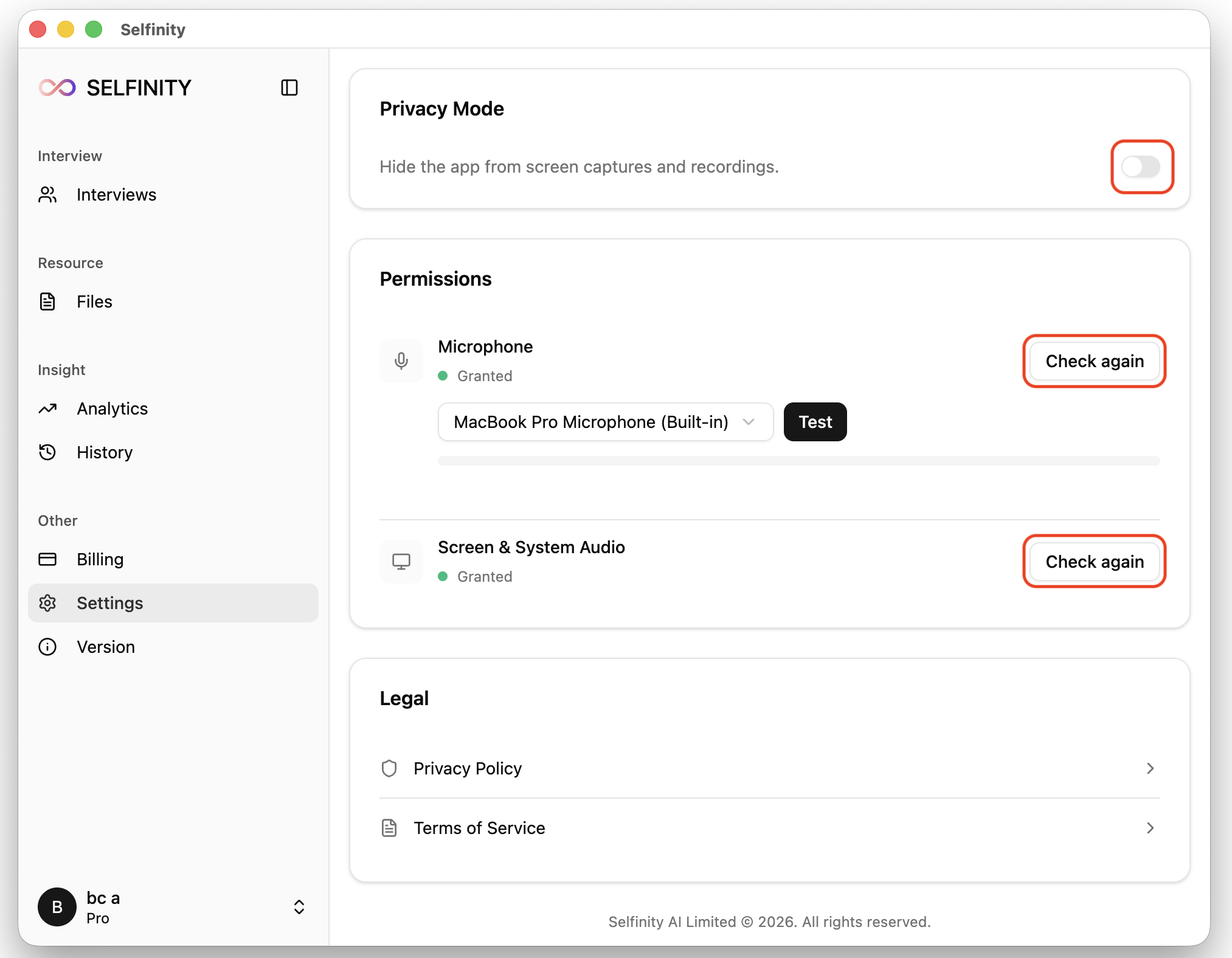
Task: Click the Interviews people icon
Action: point(47,195)
